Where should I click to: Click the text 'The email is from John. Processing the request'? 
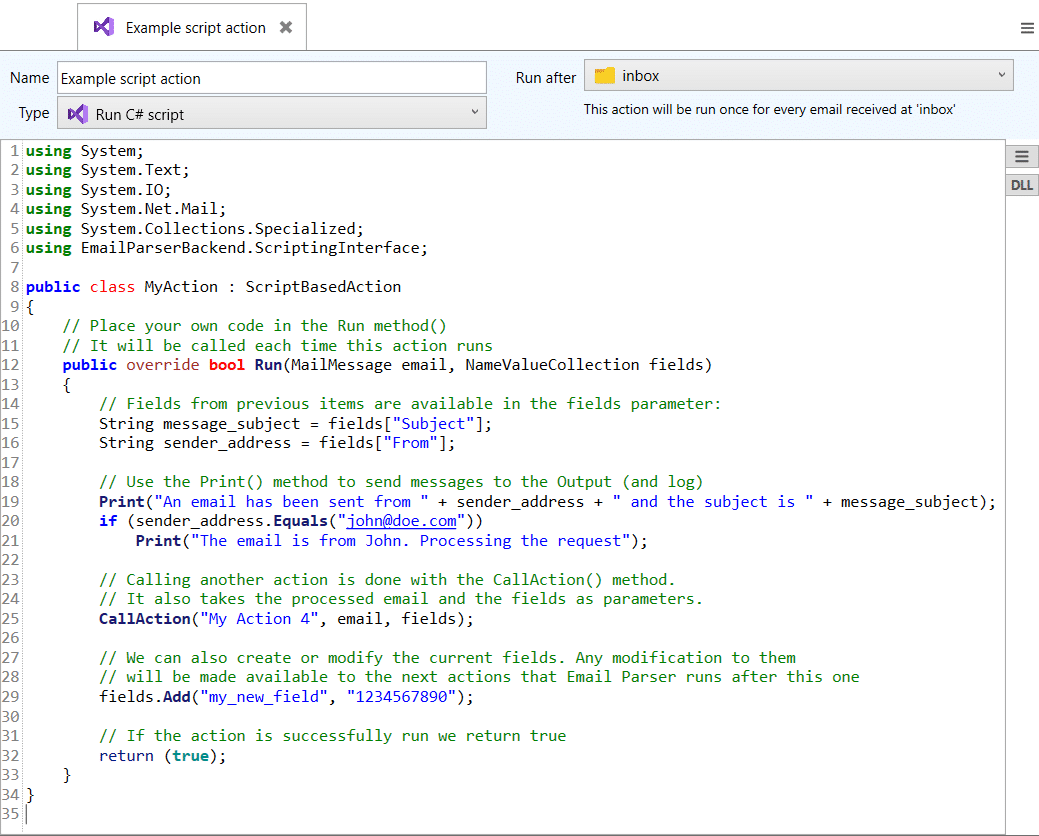(410, 541)
